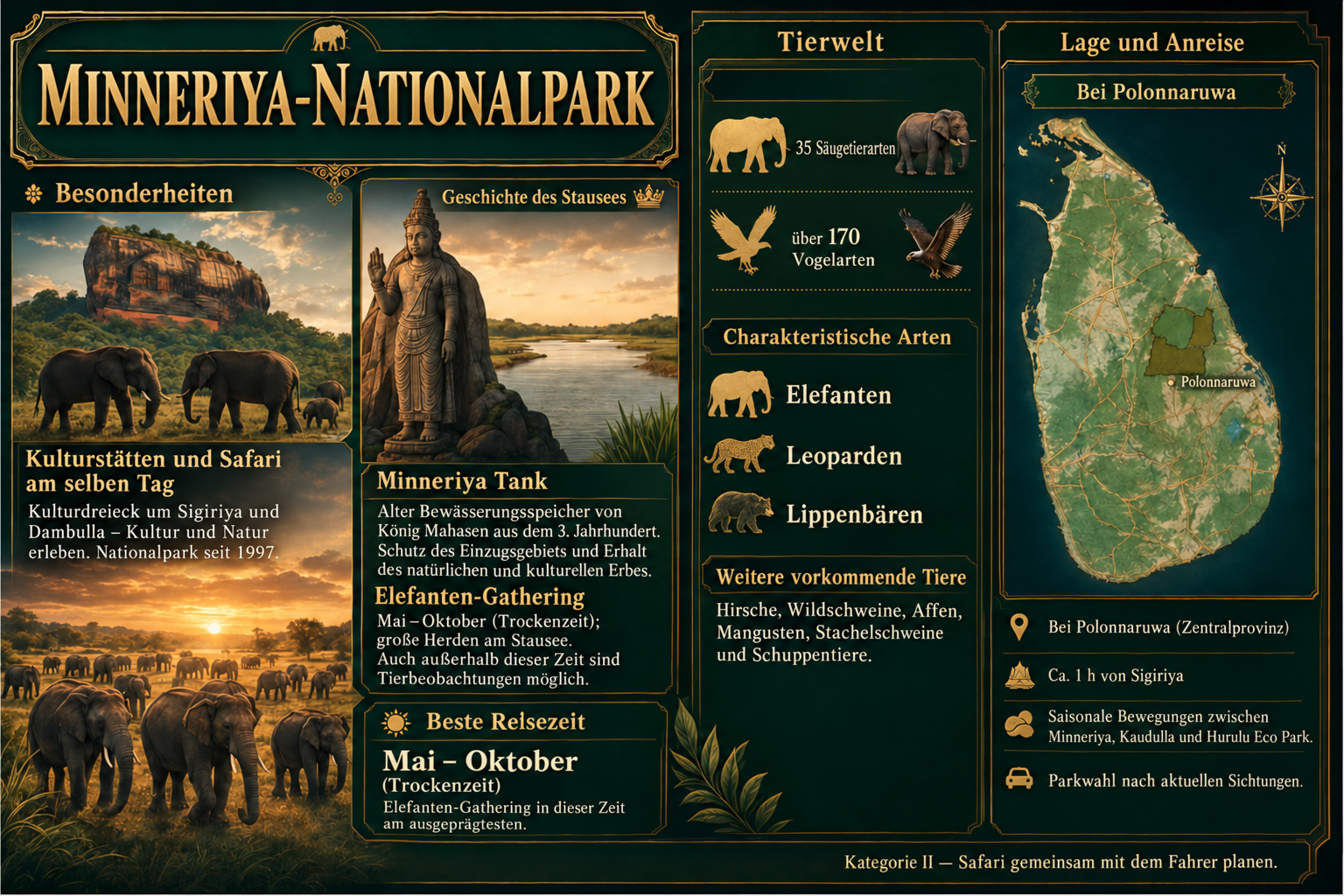The width and height of the screenshot is (1344, 896).
Task: Click the Weitere vorkommende Tiere heading
Action: [841, 577]
